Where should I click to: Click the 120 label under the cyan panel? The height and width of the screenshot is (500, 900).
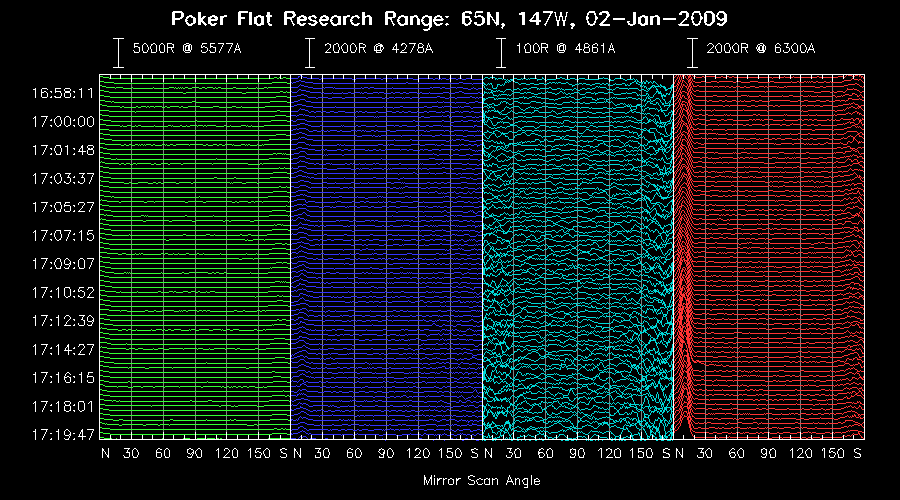609,454
